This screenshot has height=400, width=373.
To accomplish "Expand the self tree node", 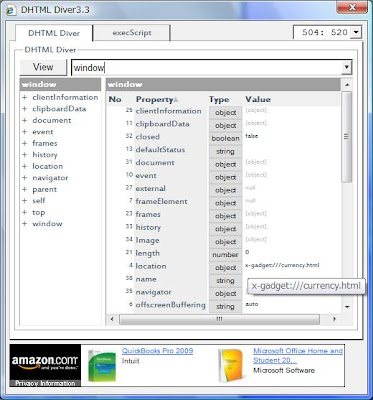I will click(x=24, y=201).
